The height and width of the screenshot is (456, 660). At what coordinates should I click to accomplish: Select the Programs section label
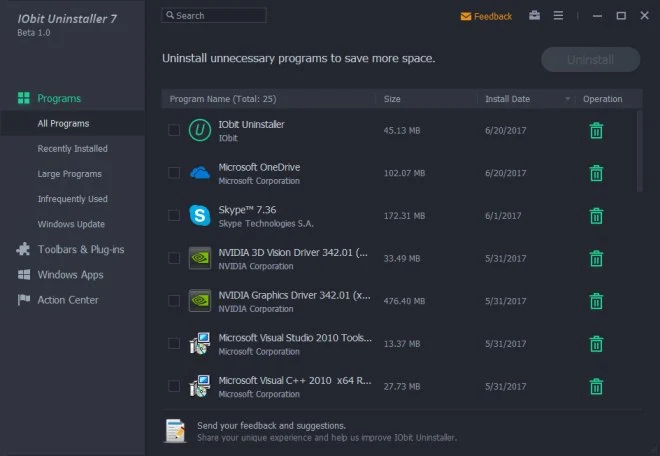tap(59, 99)
